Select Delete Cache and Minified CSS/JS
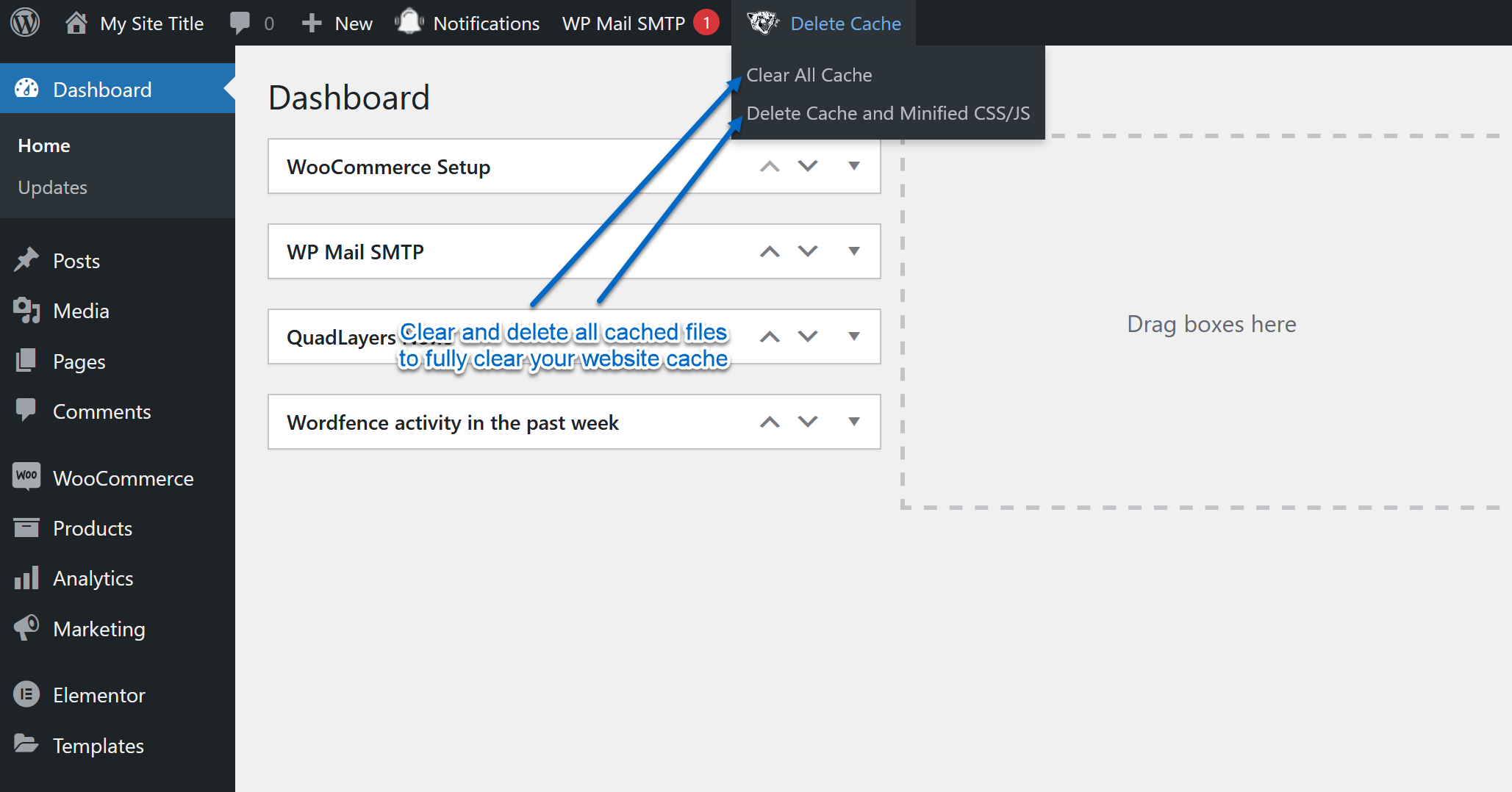This screenshot has height=792, width=1512. click(888, 113)
